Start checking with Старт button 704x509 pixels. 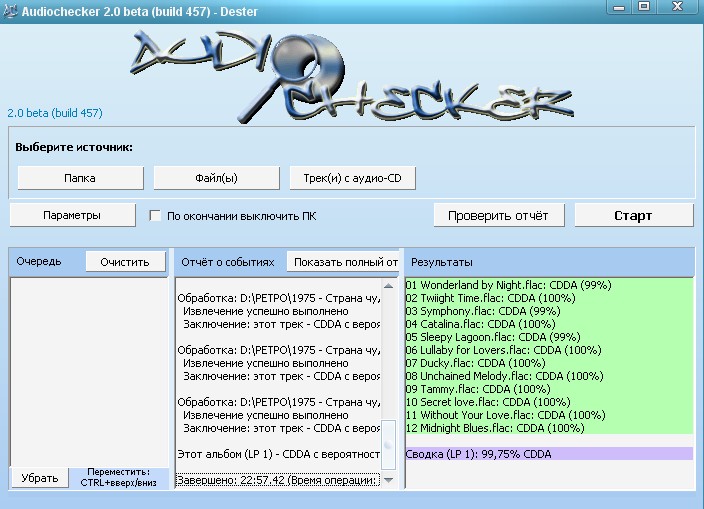(x=632, y=215)
